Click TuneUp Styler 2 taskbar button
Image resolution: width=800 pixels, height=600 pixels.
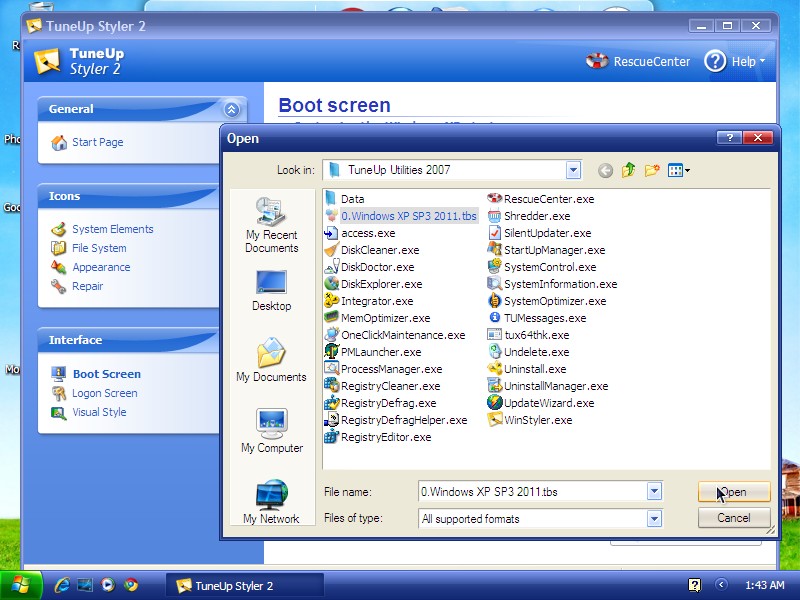(x=245, y=585)
